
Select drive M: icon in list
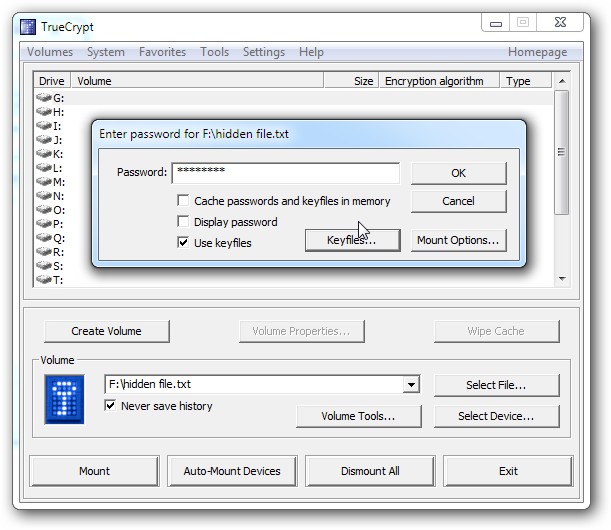click(44, 181)
